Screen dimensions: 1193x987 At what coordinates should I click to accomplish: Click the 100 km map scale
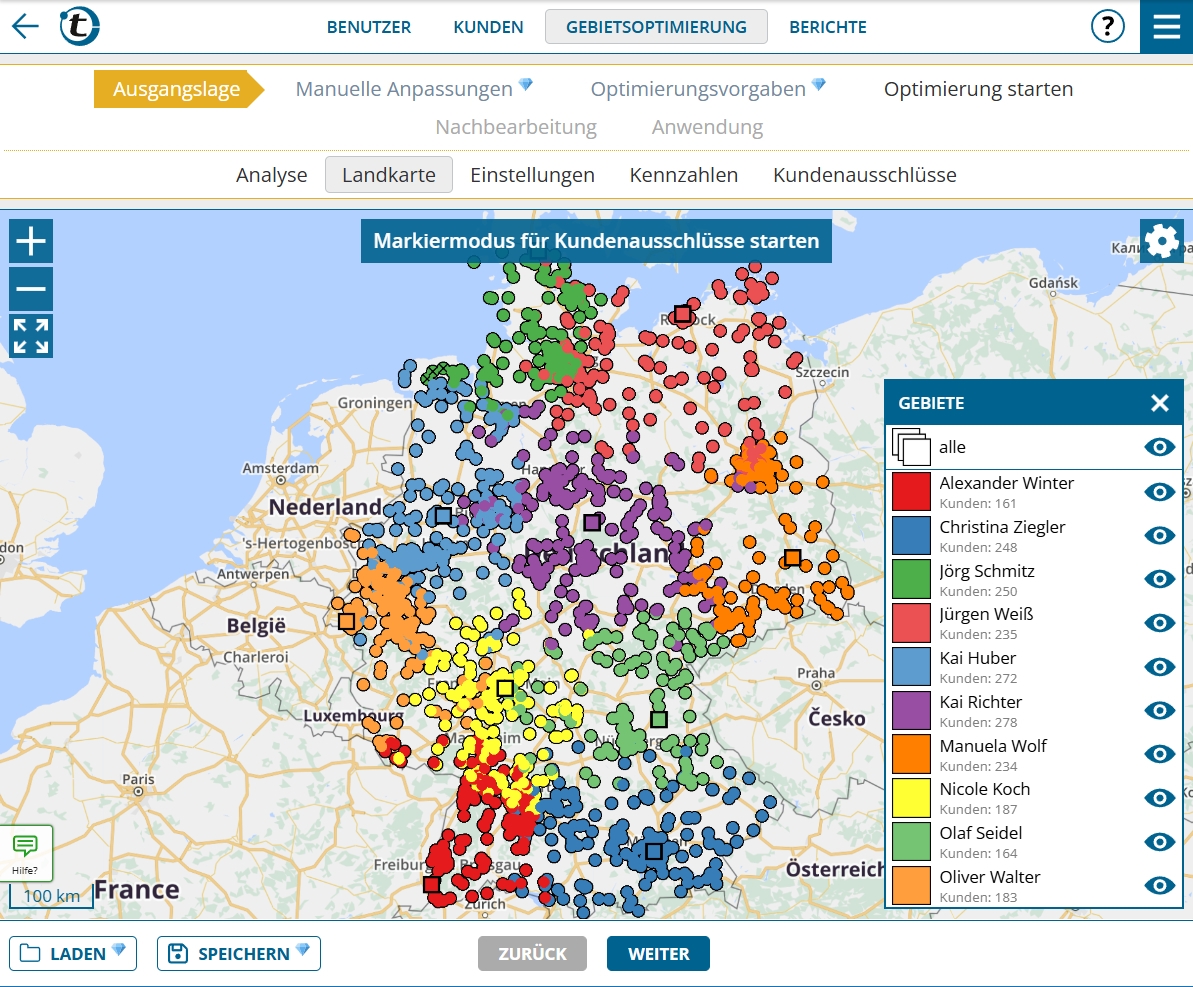[51, 896]
